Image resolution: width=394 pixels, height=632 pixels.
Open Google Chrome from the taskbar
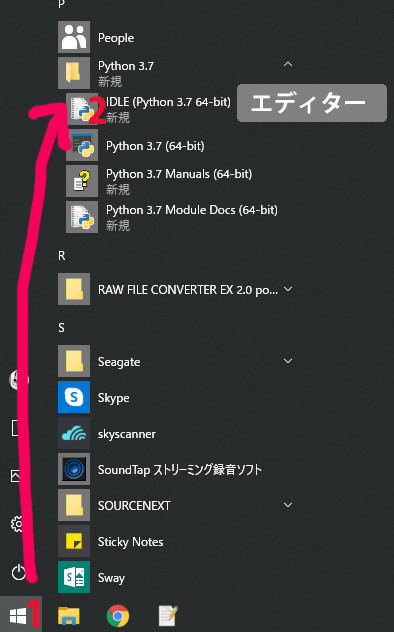pyautogui.click(x=118, y=616)
